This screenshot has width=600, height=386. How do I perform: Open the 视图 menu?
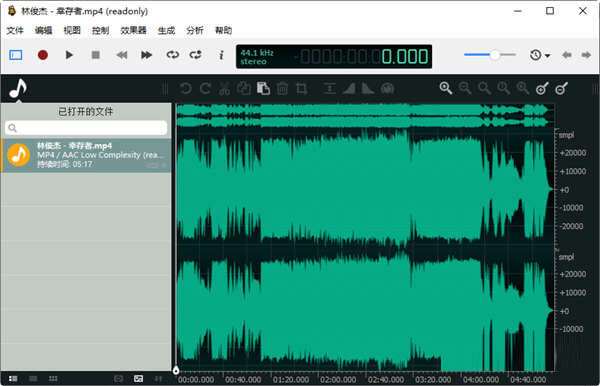coord(72,30)
